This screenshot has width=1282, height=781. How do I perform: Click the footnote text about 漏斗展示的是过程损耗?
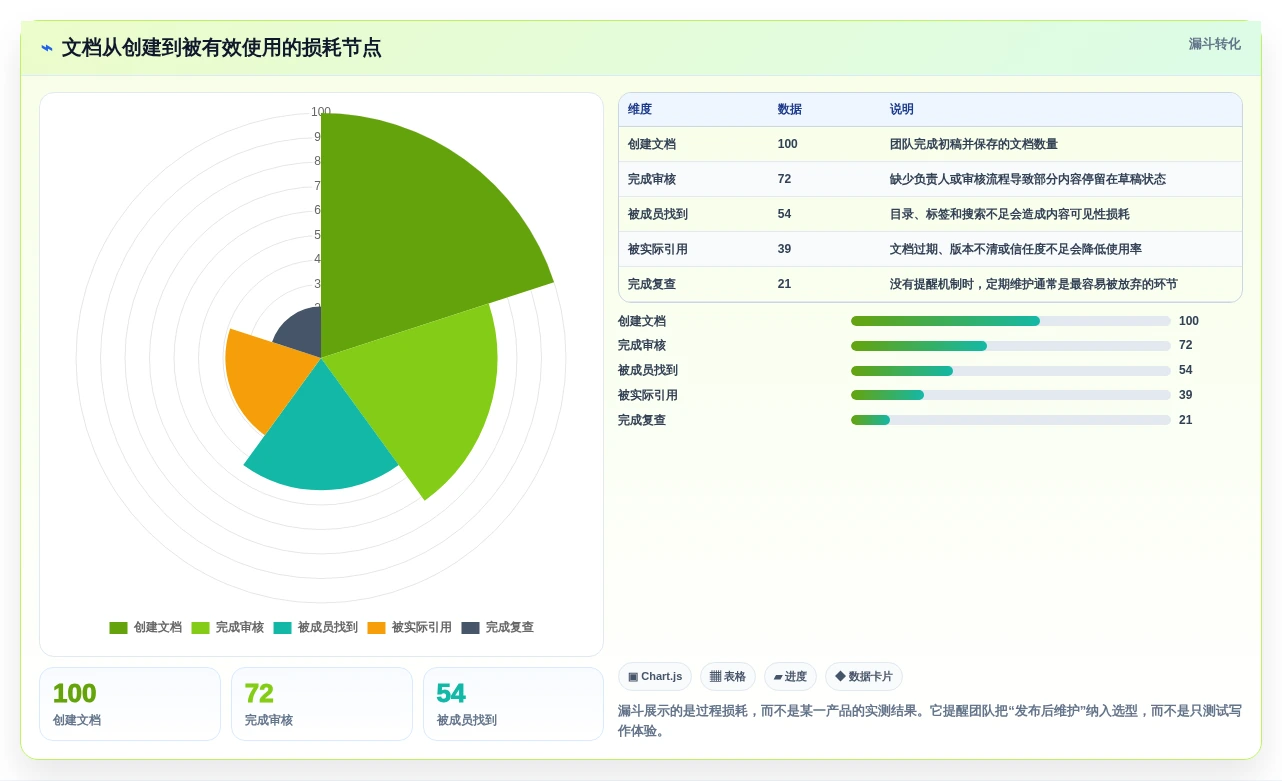(930, 721)
